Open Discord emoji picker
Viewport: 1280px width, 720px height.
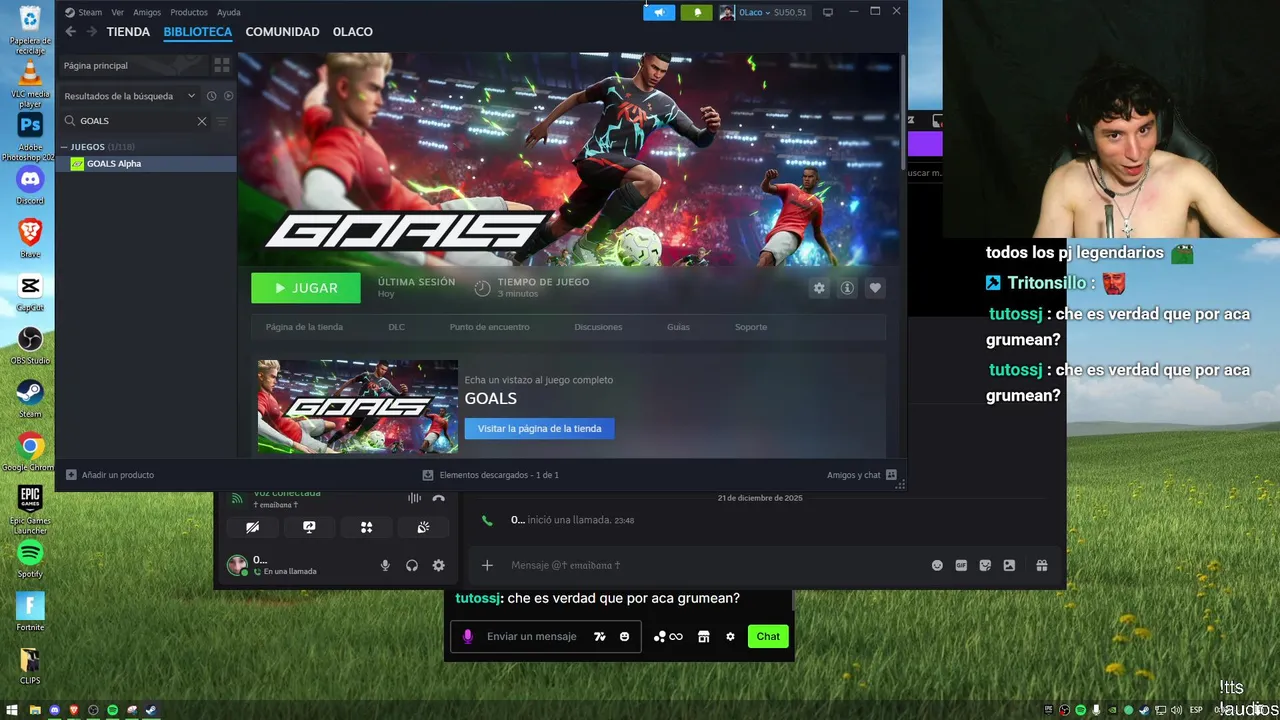(937, 565)
